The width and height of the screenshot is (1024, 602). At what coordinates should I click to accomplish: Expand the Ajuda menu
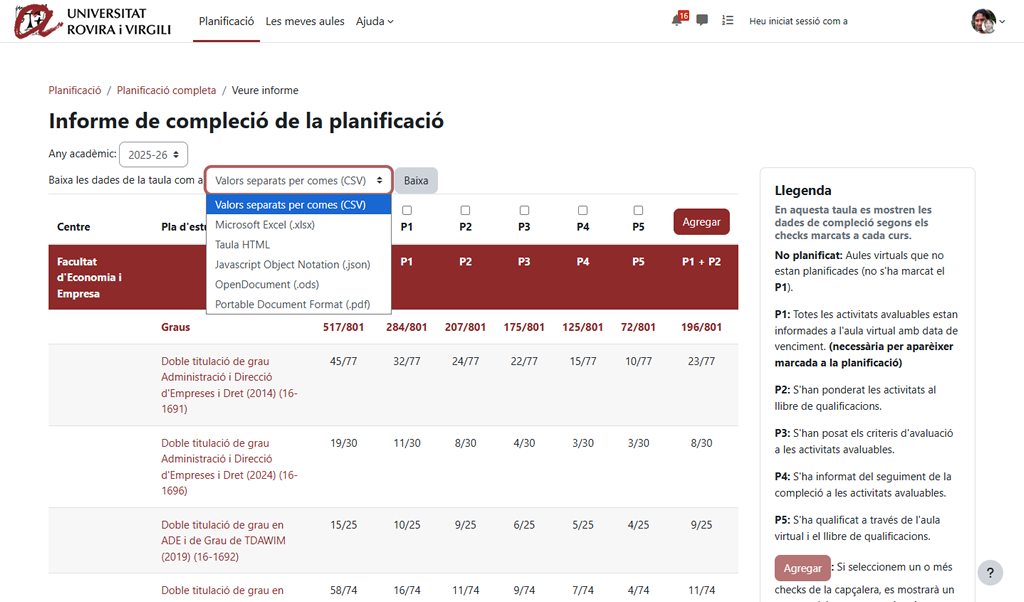(374, 21)
